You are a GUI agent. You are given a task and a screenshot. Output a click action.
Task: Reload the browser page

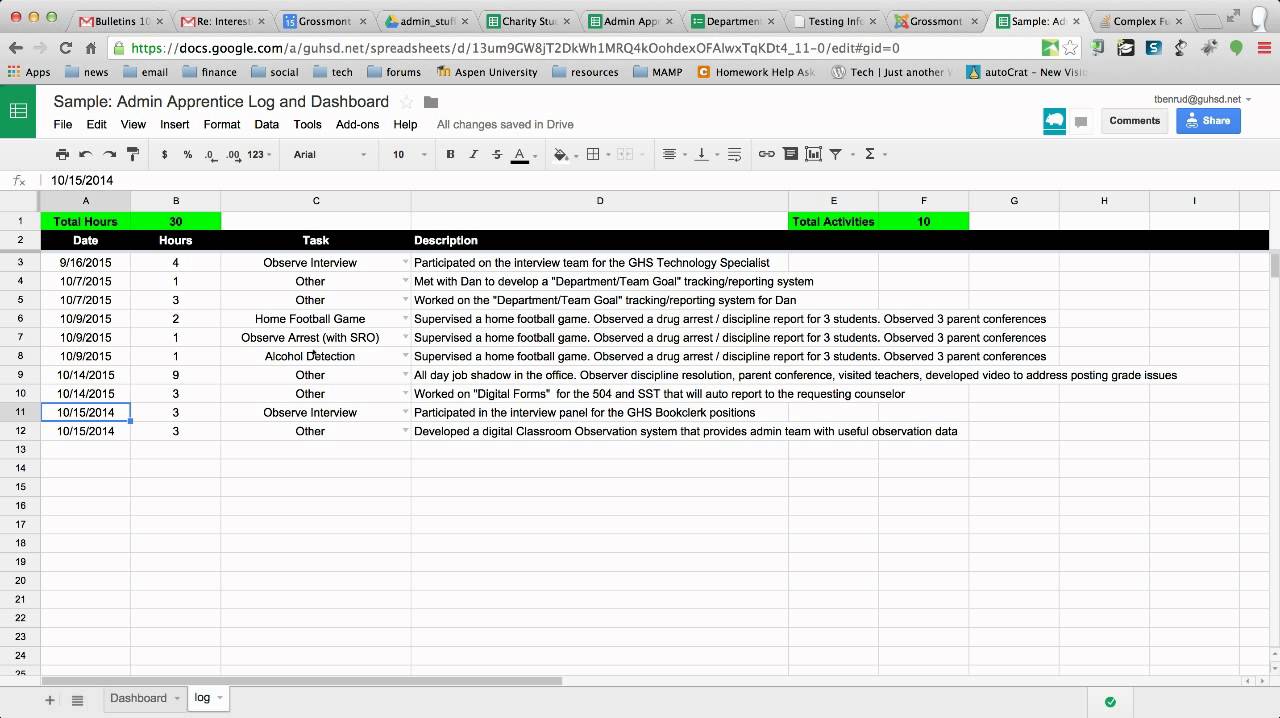coord(66,47)
